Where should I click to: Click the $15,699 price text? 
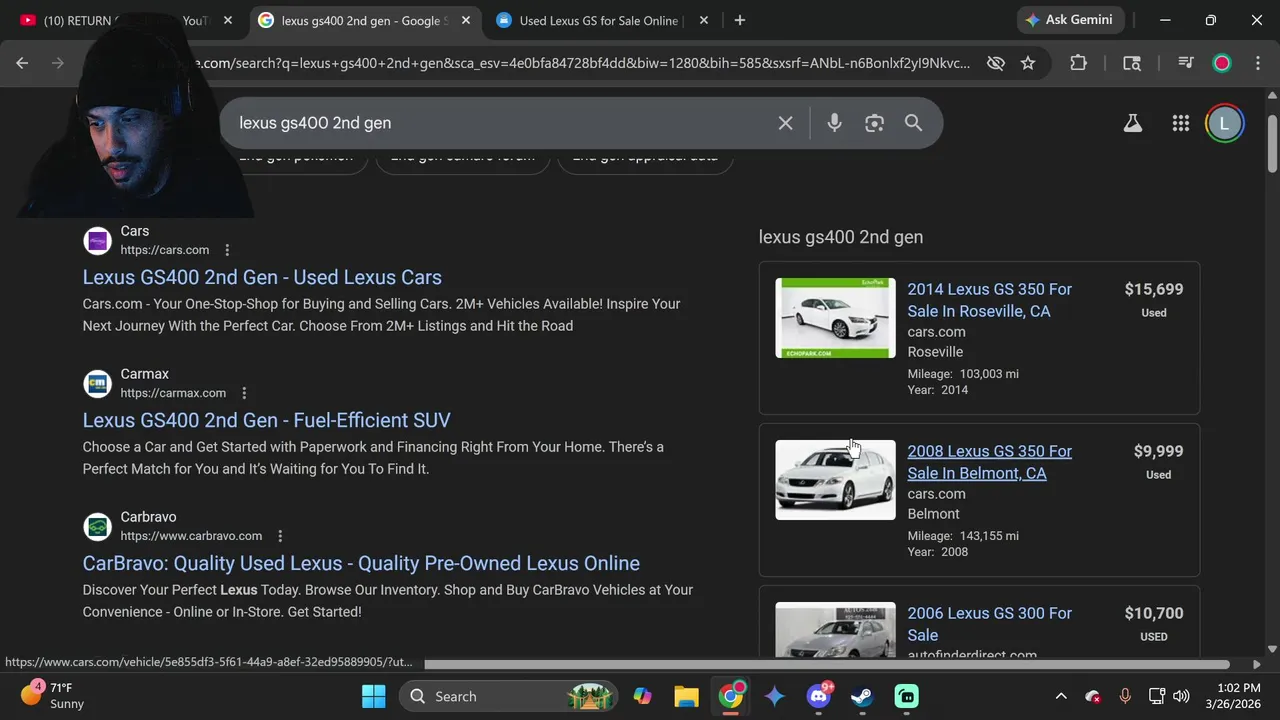pyautogui.click(x=1154, y=289)
